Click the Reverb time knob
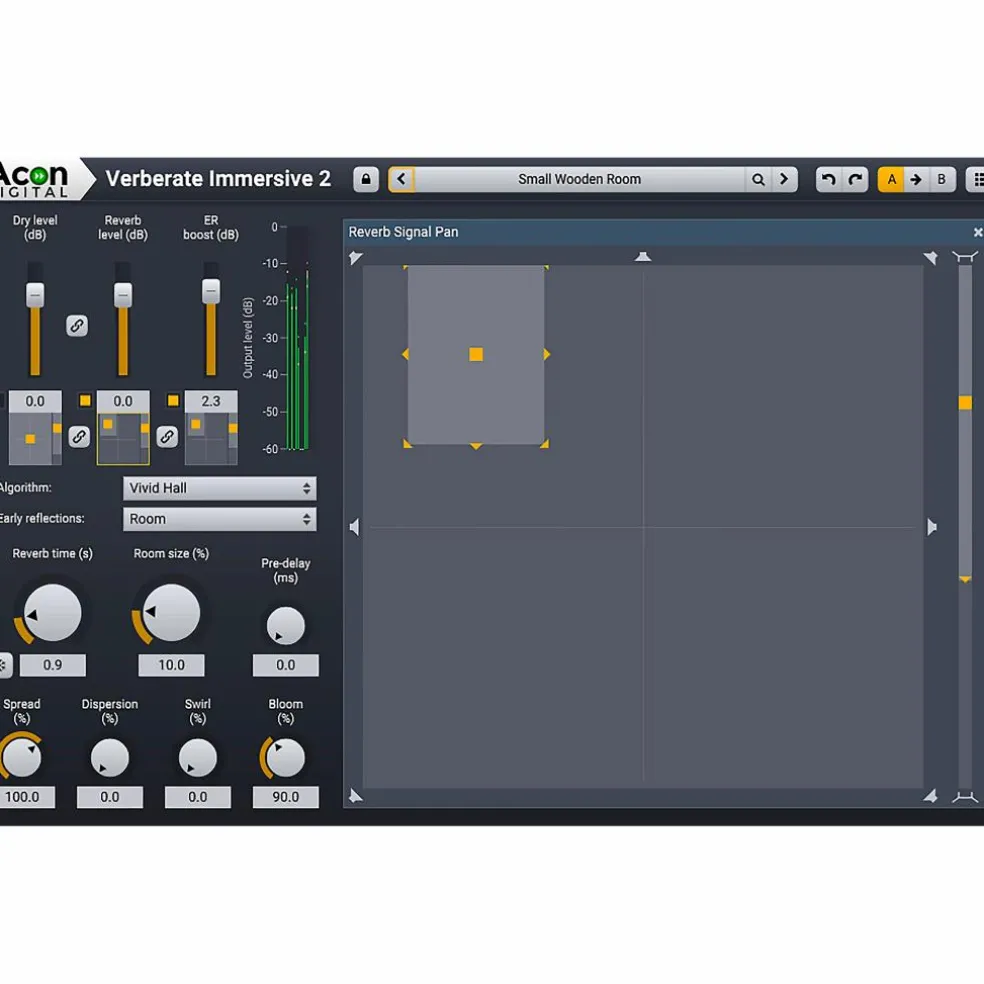Image resolution: width=984 pixels, height=984 pixels. click(53, 613)
